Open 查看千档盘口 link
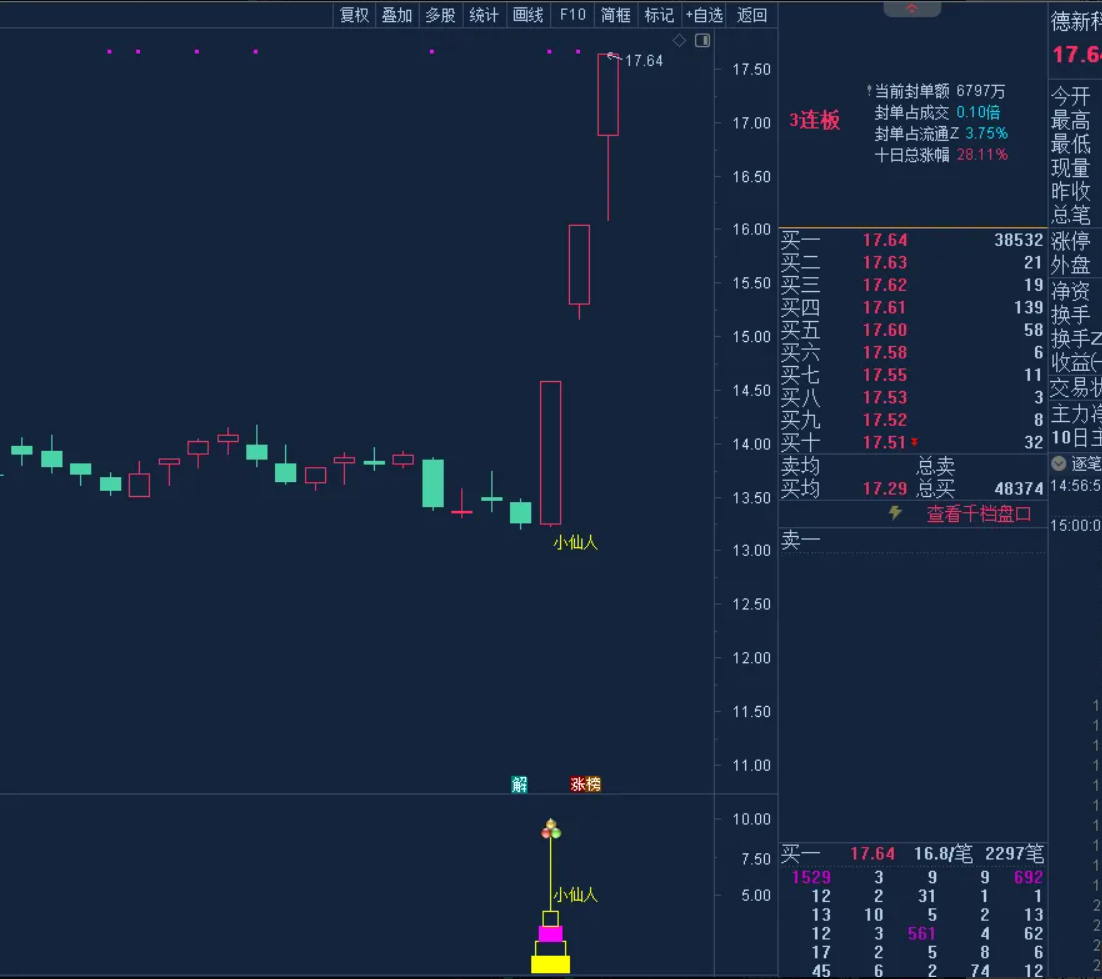The width and height of the screenshot is (1102, 979). (978, 514)
